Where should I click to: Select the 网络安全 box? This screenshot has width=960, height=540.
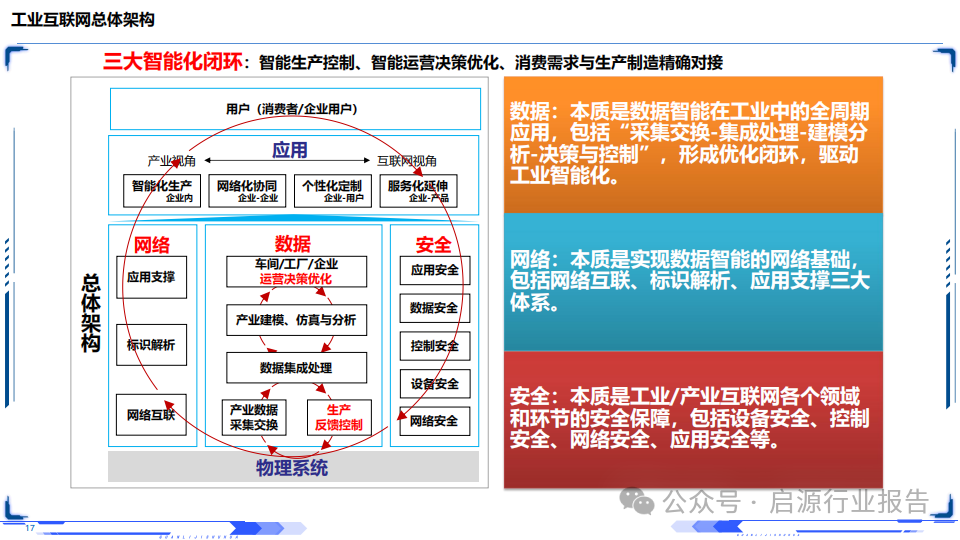[x=435, y=421]
